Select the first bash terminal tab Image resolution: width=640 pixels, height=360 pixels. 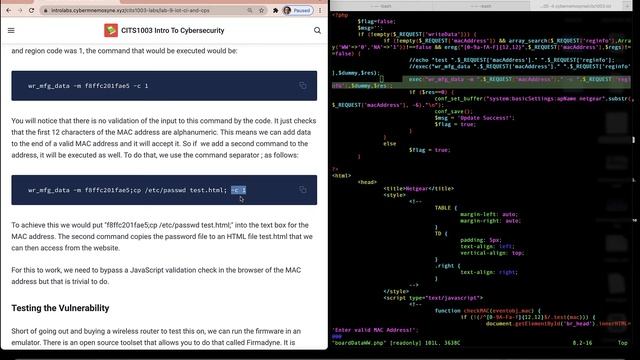[380, 6]
